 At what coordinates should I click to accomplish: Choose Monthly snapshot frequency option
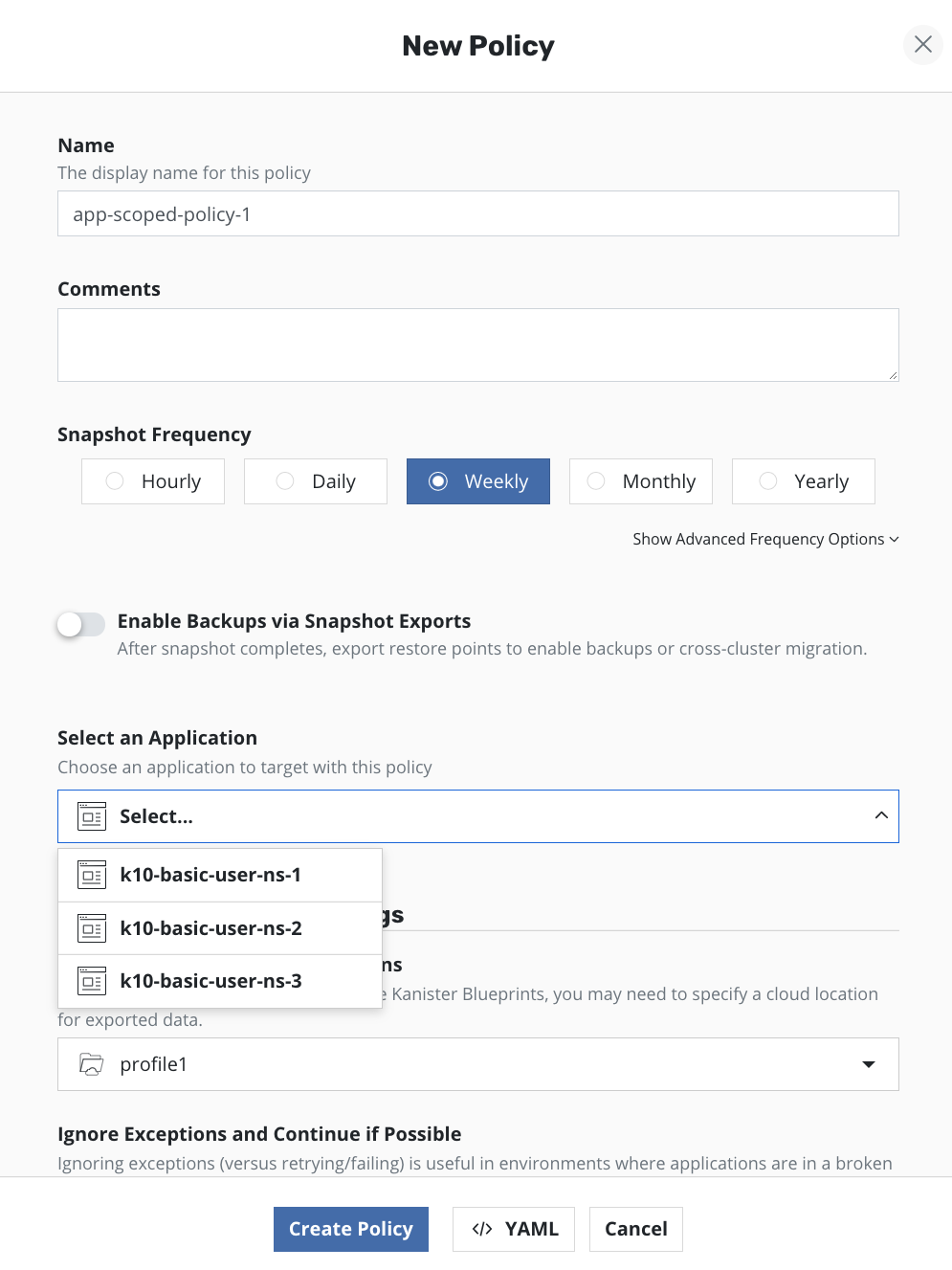point(641,481)
